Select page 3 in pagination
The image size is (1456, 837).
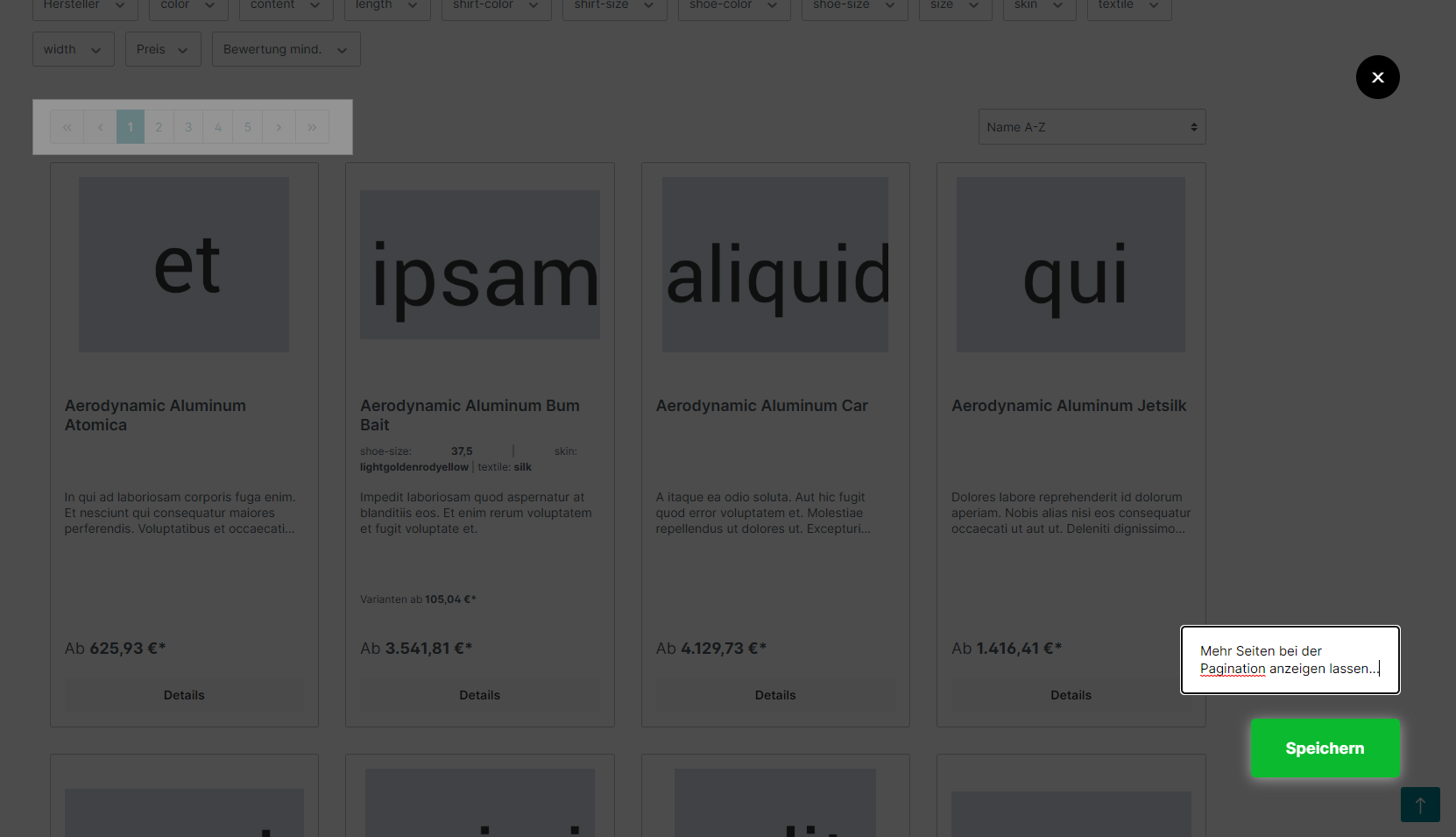(x=188, y=127)
